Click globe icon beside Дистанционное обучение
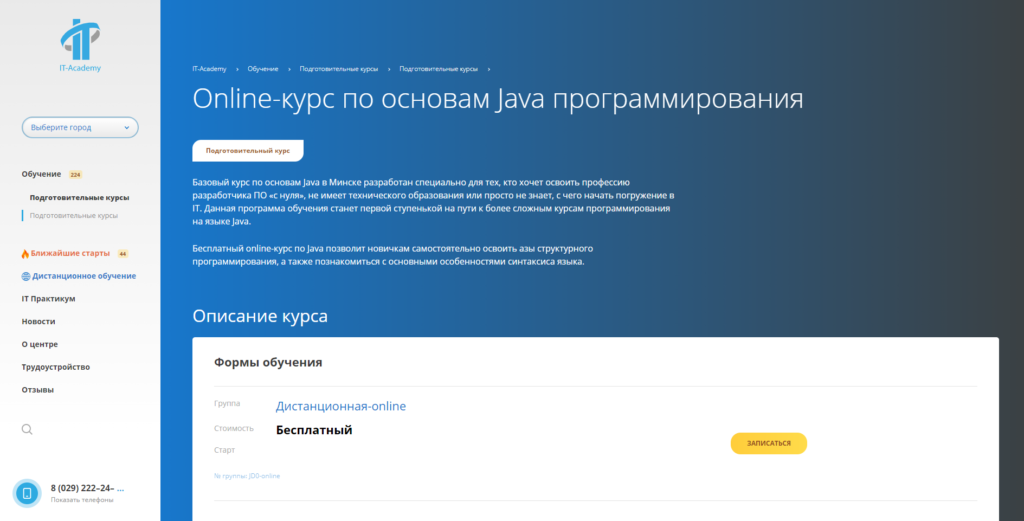This screenshot has height=521, width=1024. (x=25, y=276)
